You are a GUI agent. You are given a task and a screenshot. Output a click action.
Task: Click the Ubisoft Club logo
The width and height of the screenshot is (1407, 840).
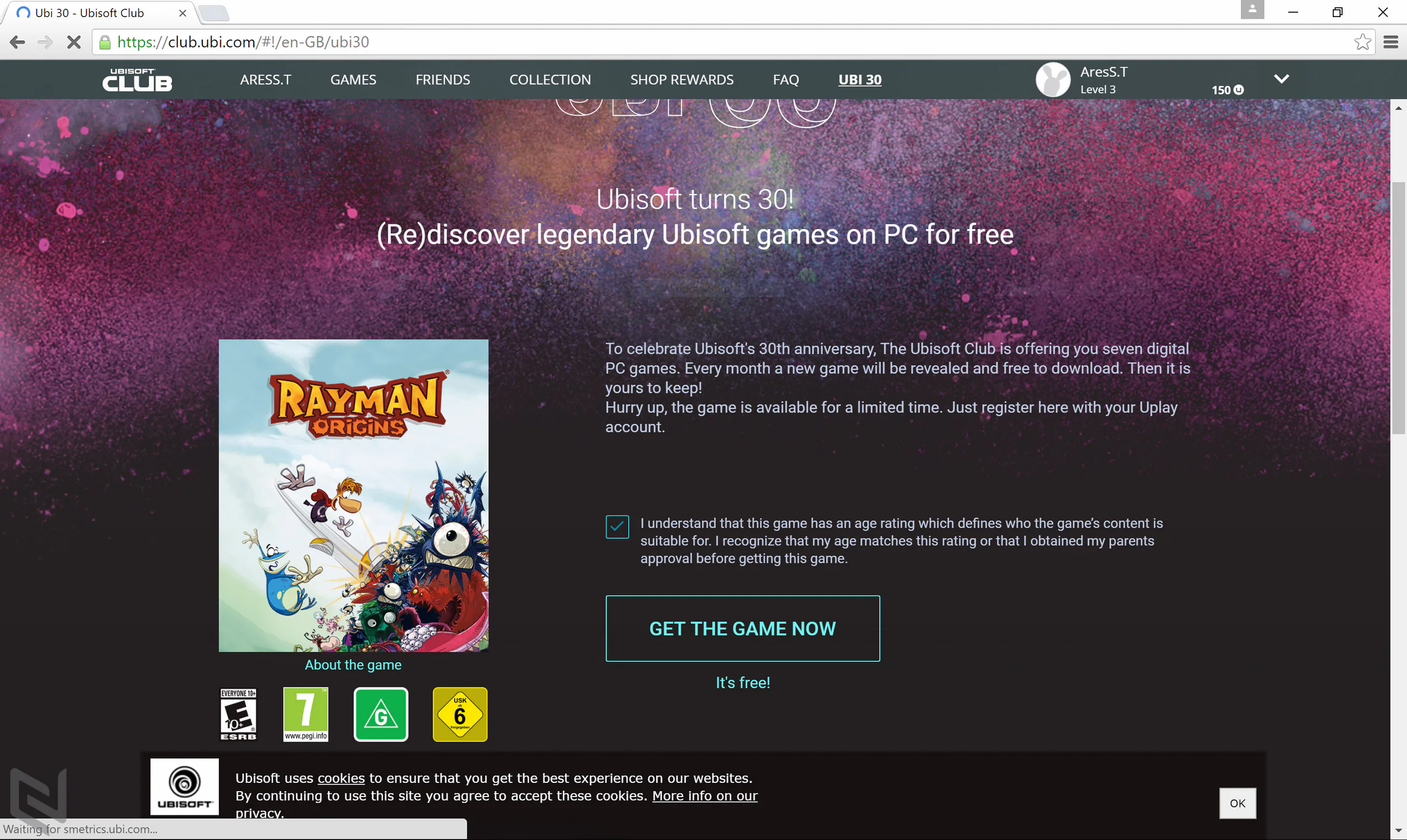point(137,80)
